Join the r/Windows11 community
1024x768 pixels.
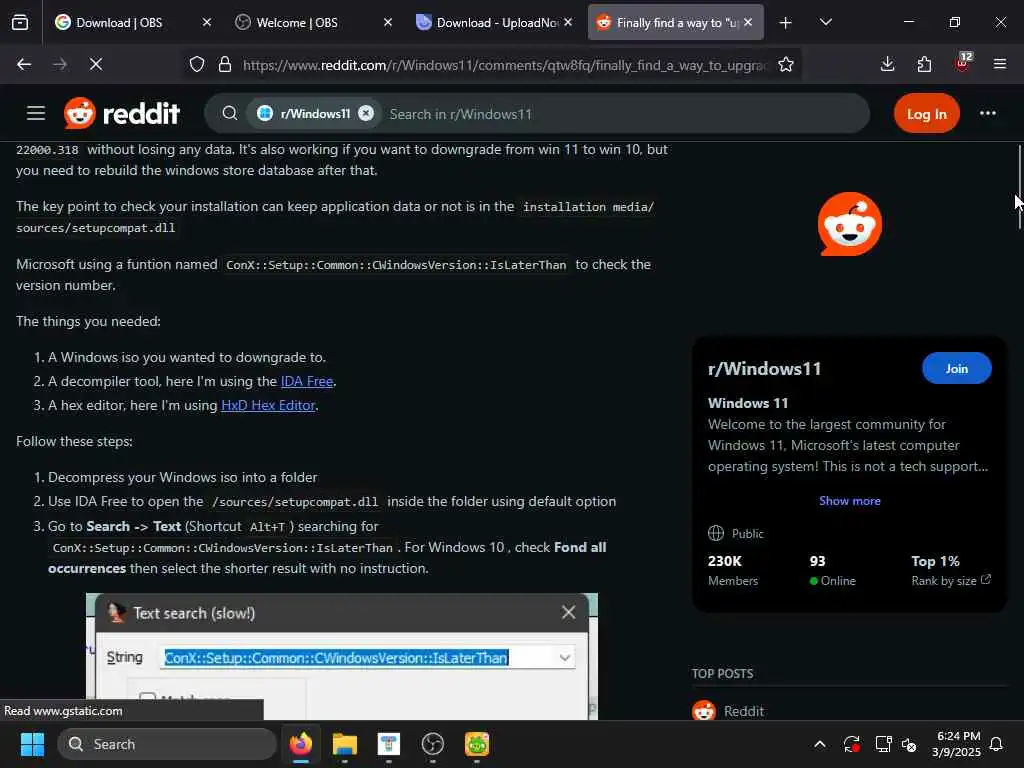956,369
